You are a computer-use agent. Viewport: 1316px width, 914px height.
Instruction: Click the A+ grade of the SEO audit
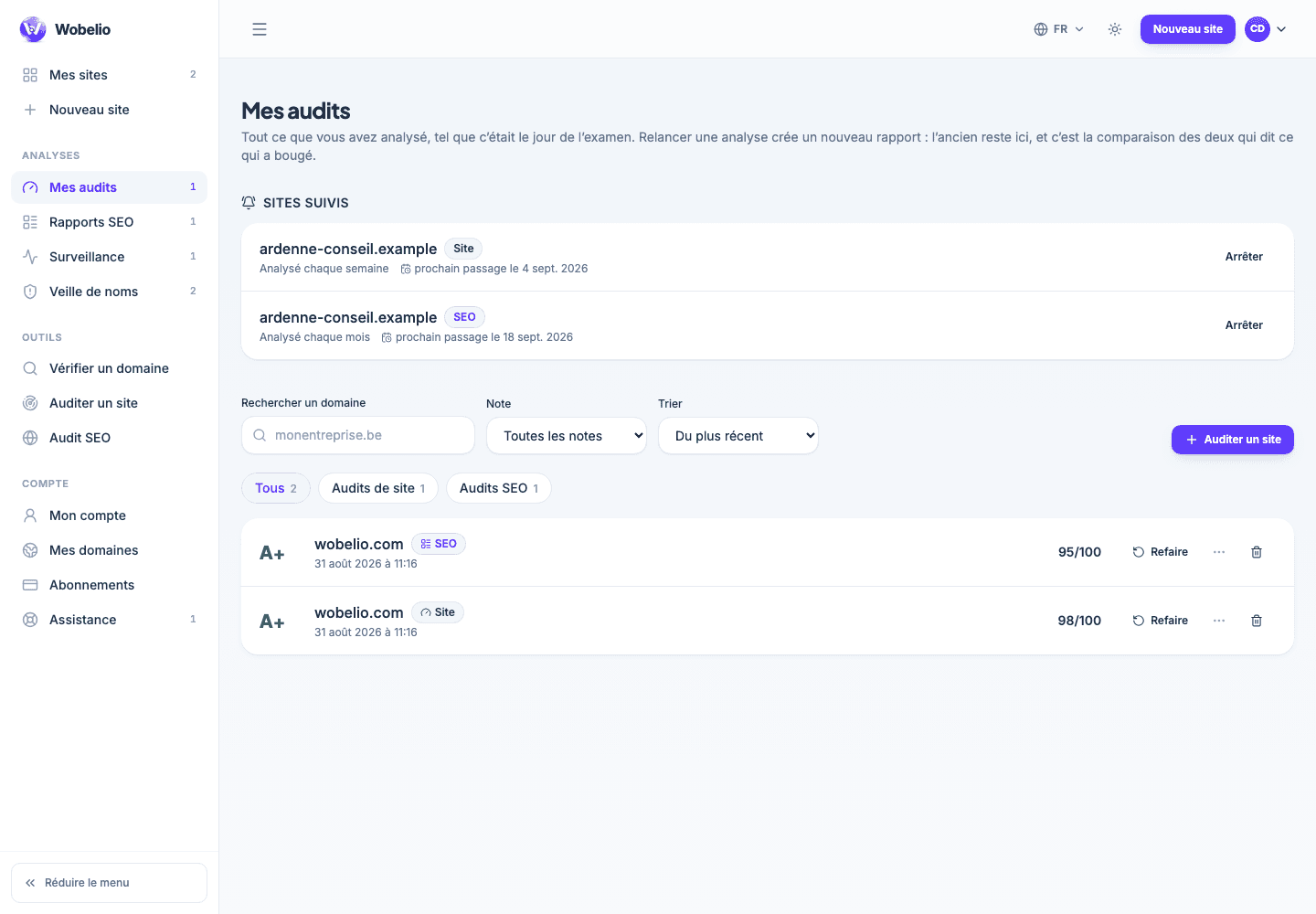coord(272,553)
